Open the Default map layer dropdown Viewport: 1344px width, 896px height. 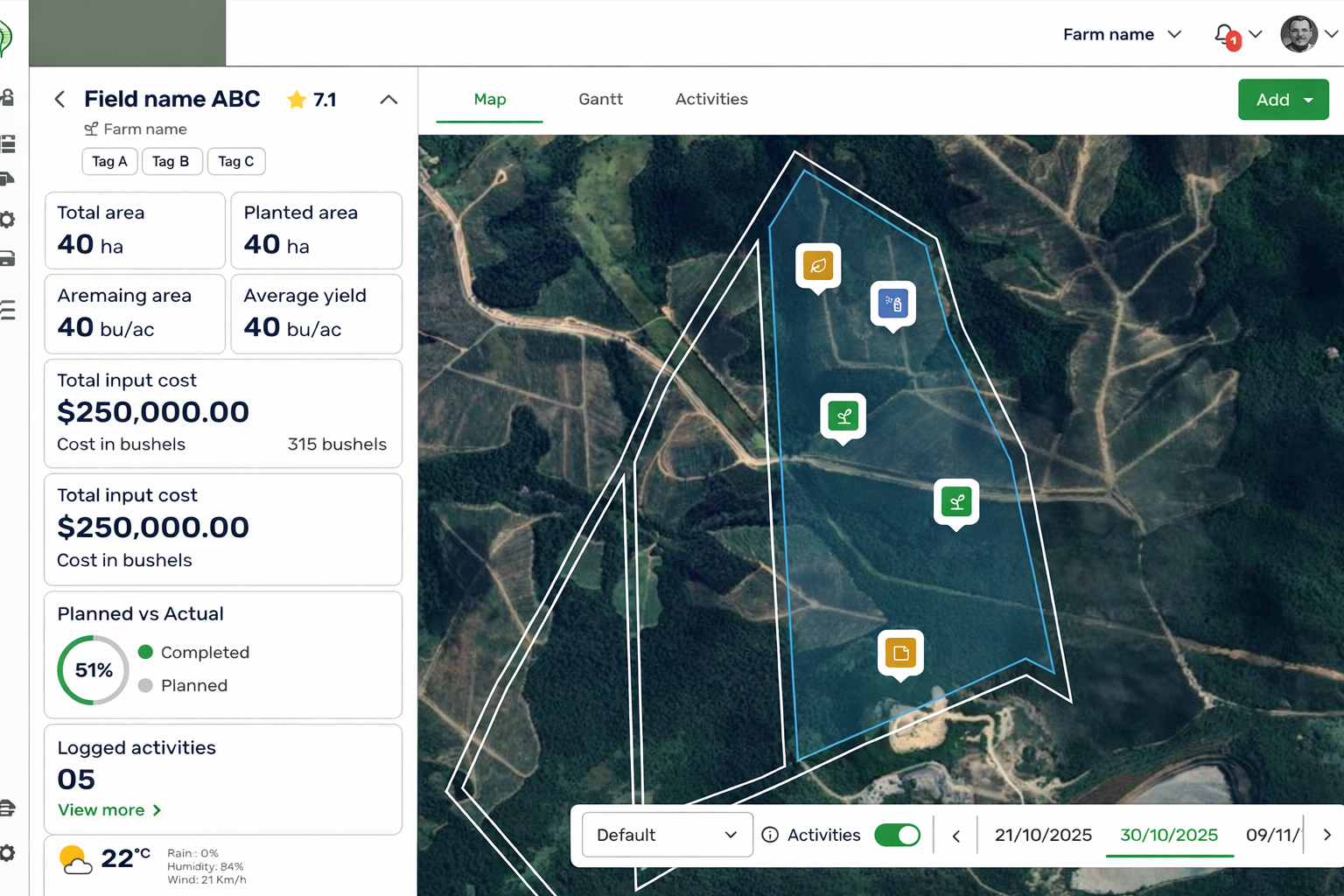[x=667, y=835]
